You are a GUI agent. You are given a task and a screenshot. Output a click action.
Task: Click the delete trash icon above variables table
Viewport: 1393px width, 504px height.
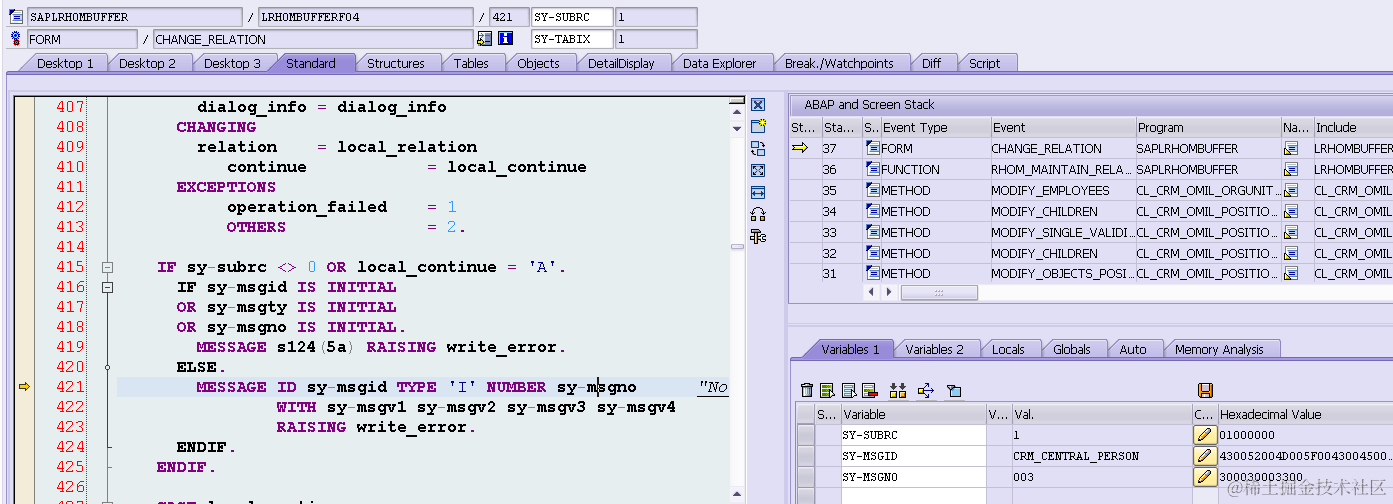[x=807, y=390]
